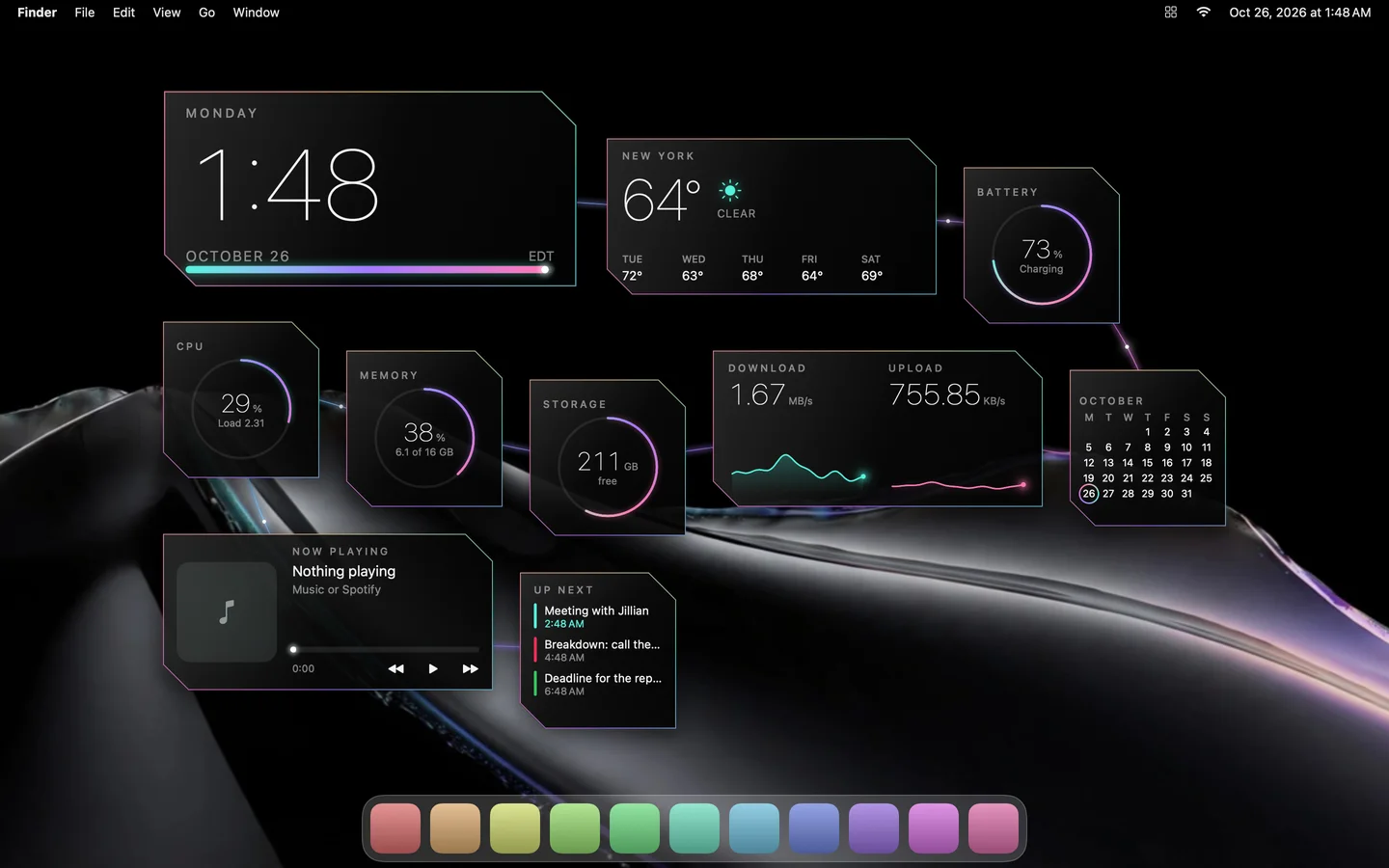This screenshot has height=868, width=1389.
Task: Open the indigo blue dock icon
Action: 814,828
